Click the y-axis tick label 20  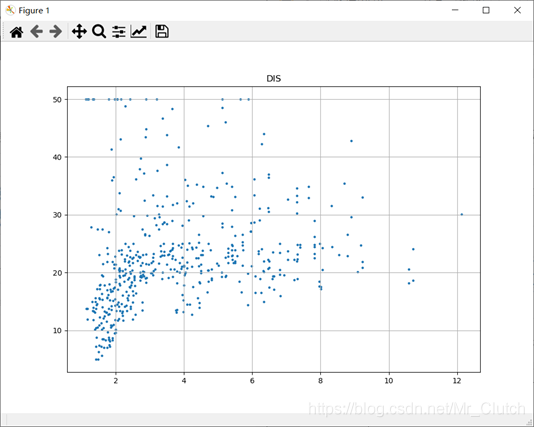(x=57, y=273)
